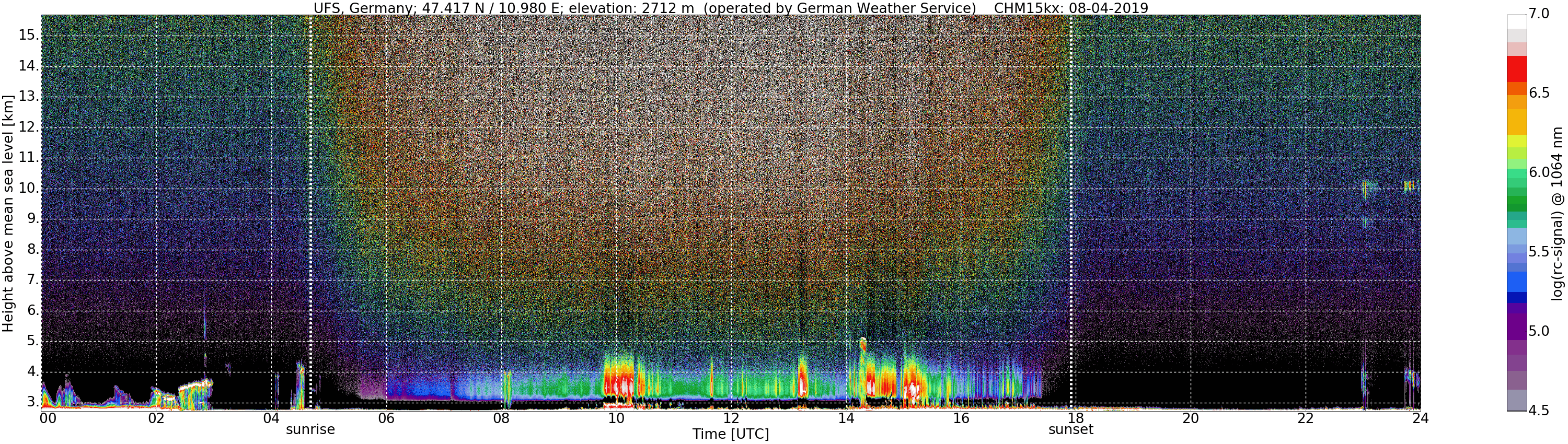Click the 'log(rc-signal) @ 1064 nm' colorbar label
Viewport: 1568px width, 444px height.
pyautogui.click(x=1557, y=214)
